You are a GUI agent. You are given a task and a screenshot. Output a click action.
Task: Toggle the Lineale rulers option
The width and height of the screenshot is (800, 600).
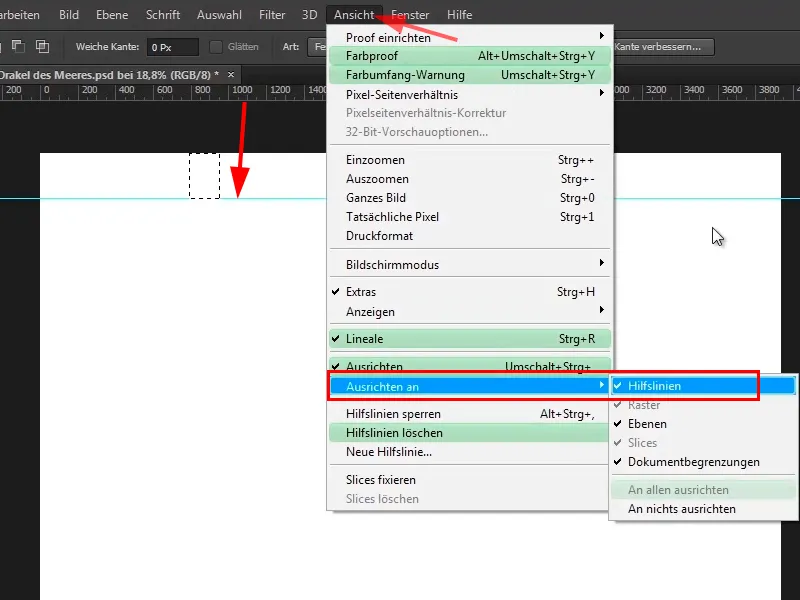(x=469, y=339)
